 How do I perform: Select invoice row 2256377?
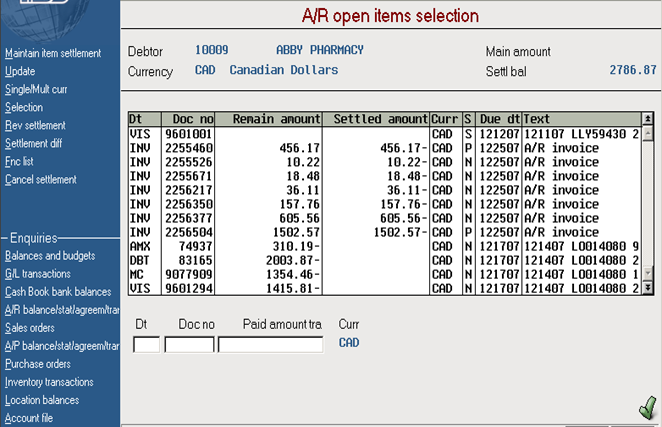tap(385, 218)
